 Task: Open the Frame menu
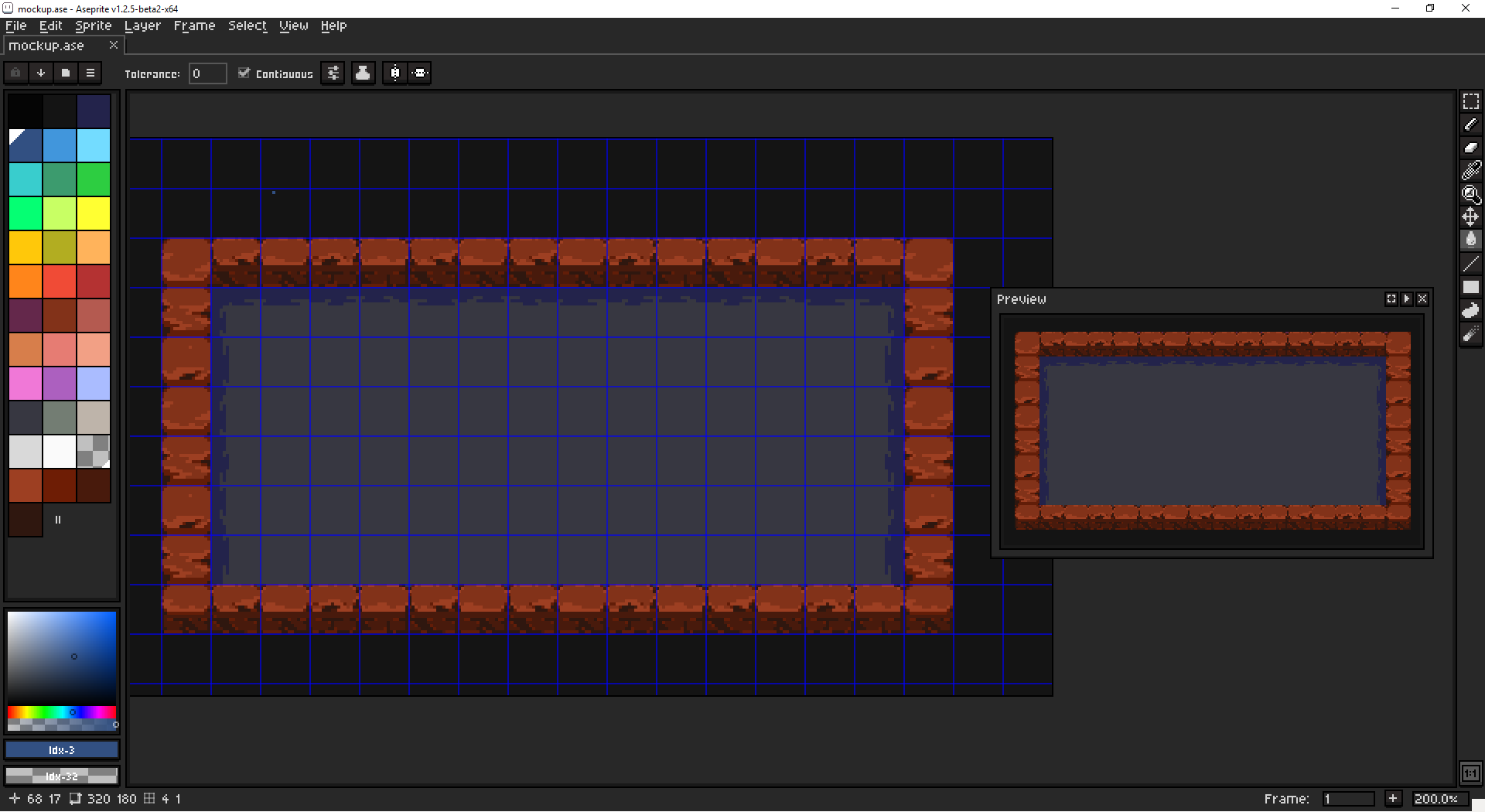(194, 26)
